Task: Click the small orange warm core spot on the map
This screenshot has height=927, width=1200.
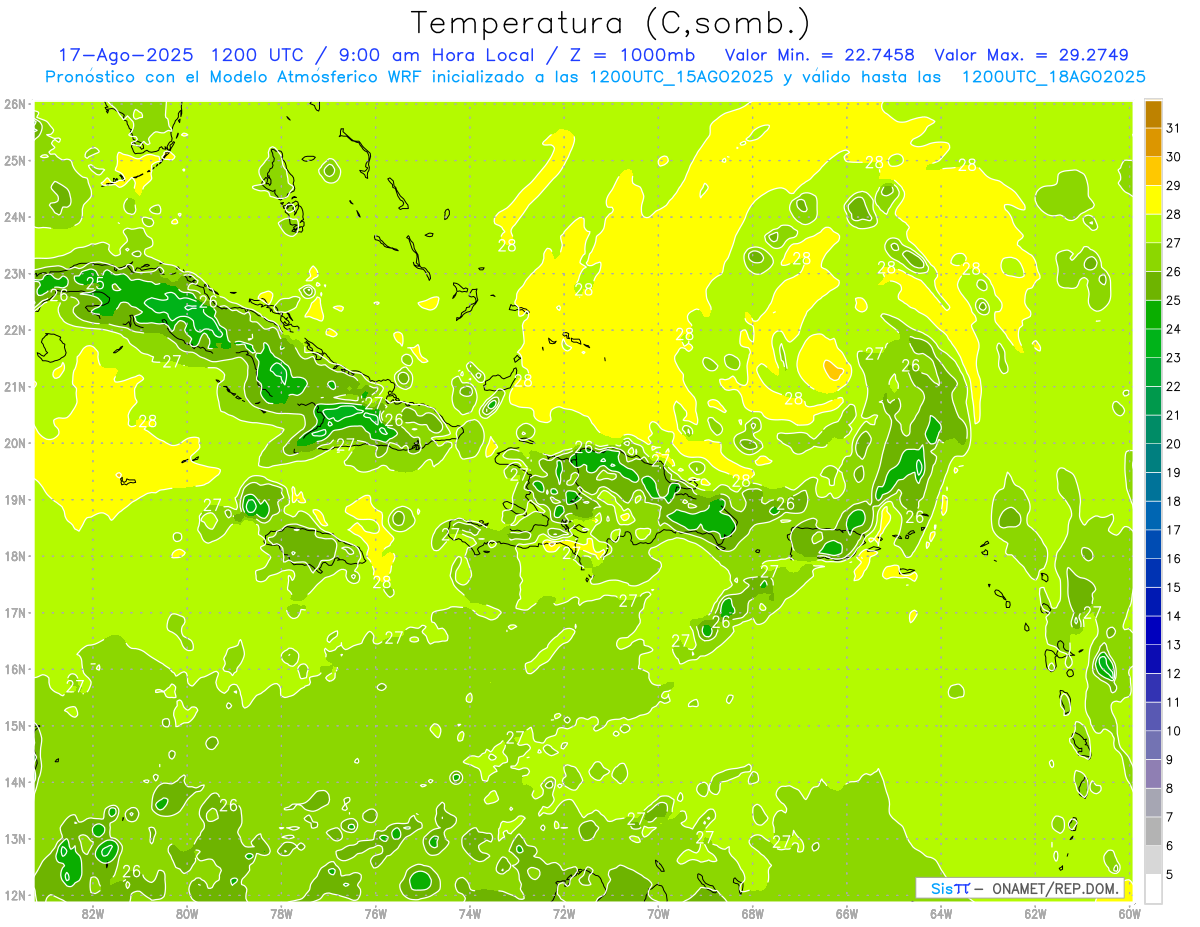Action: pos(834,372)
